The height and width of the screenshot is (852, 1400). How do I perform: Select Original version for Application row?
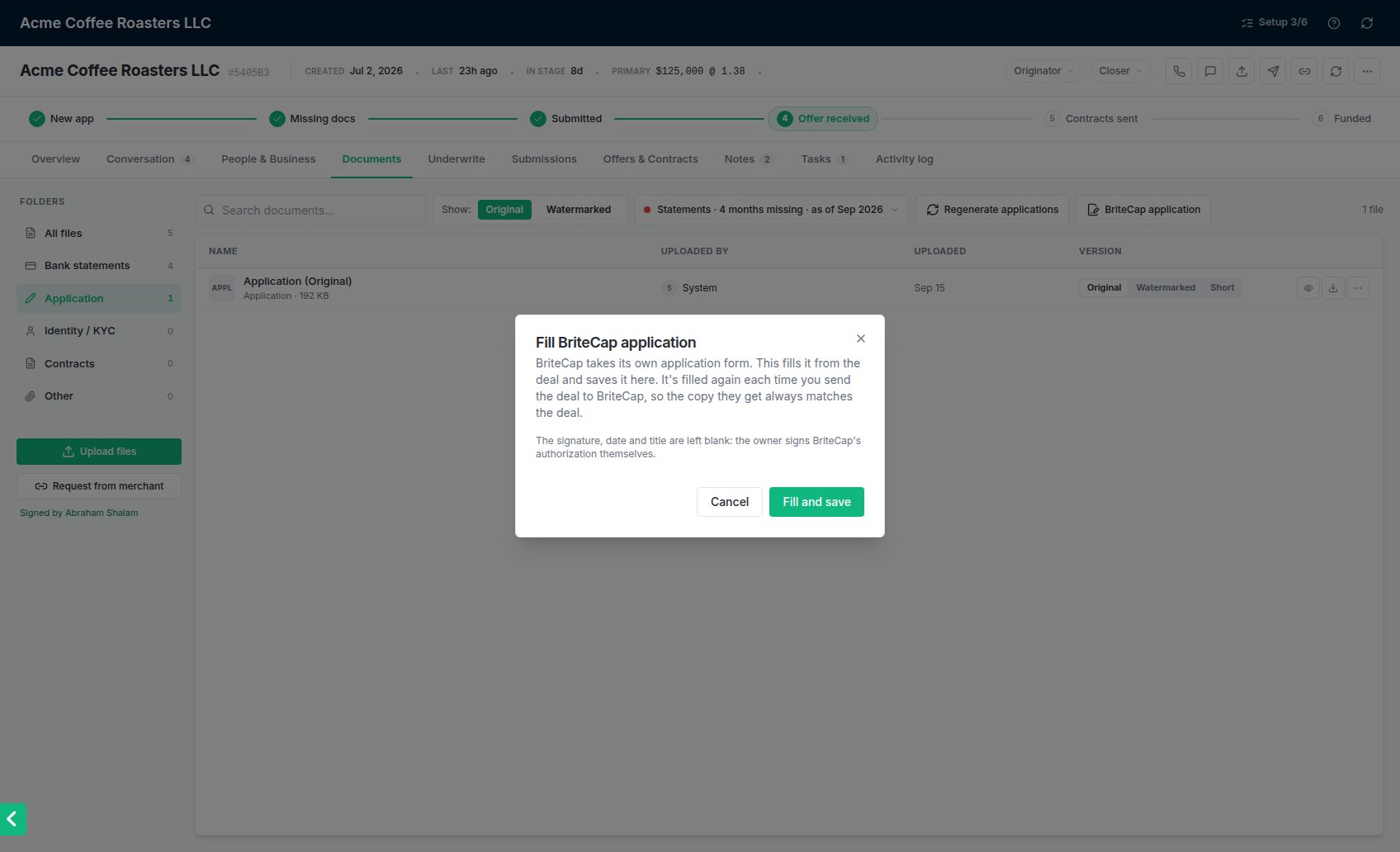[x=1104, y=287]
